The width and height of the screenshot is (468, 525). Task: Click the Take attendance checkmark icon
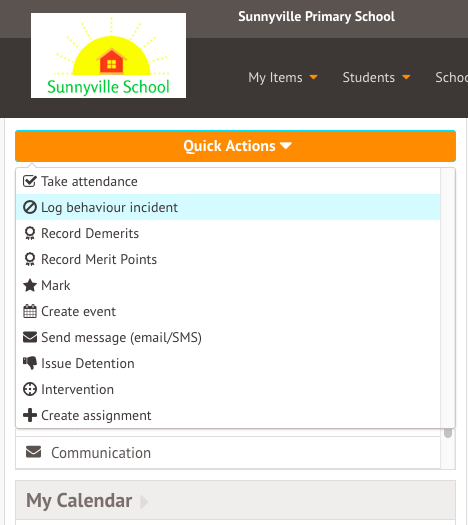pos(30,181)
